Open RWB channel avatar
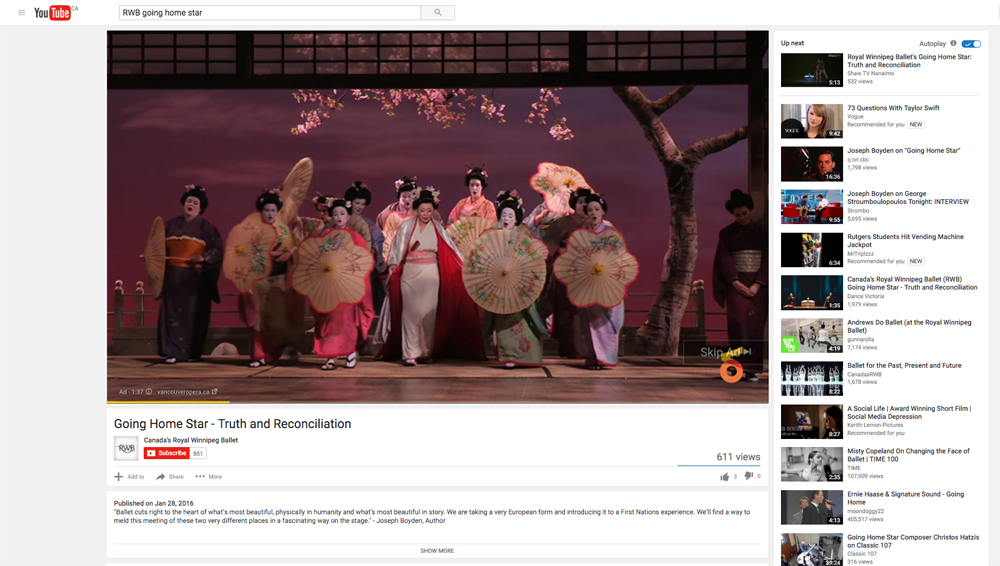The width and height of the screenshot is (1000, 566). coord(126,448)
